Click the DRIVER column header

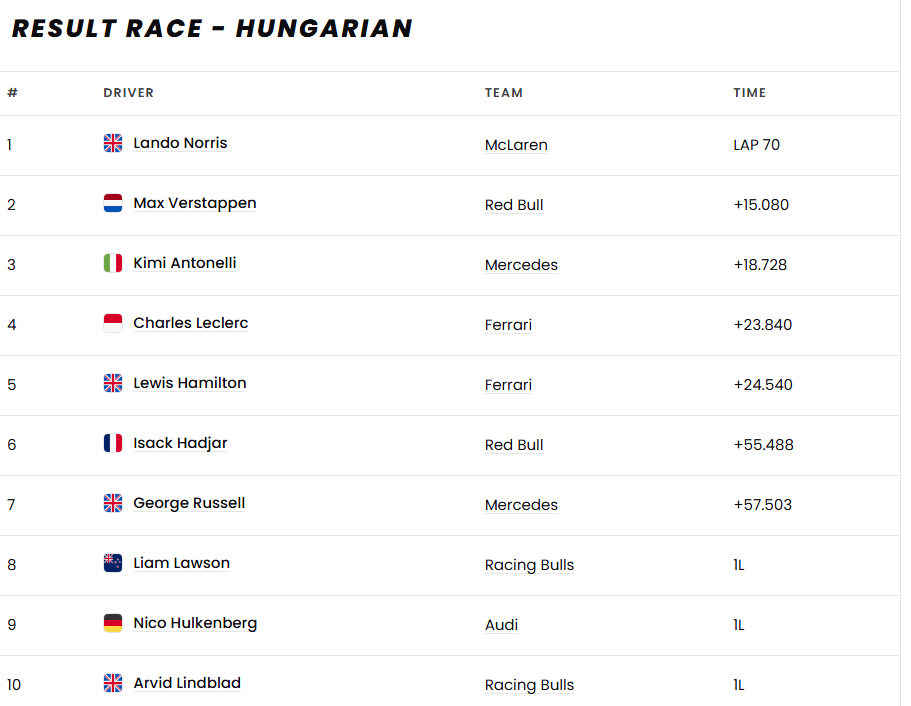click(x=128, y=93)
